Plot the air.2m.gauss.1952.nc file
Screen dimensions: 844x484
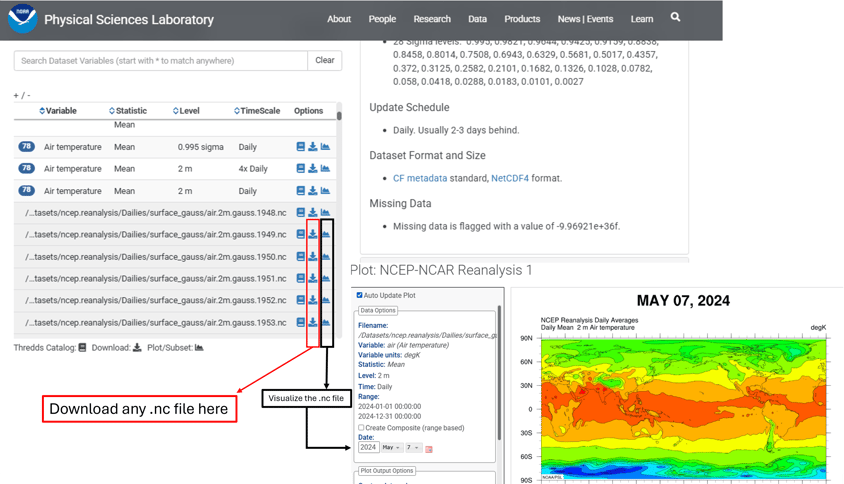326,300
